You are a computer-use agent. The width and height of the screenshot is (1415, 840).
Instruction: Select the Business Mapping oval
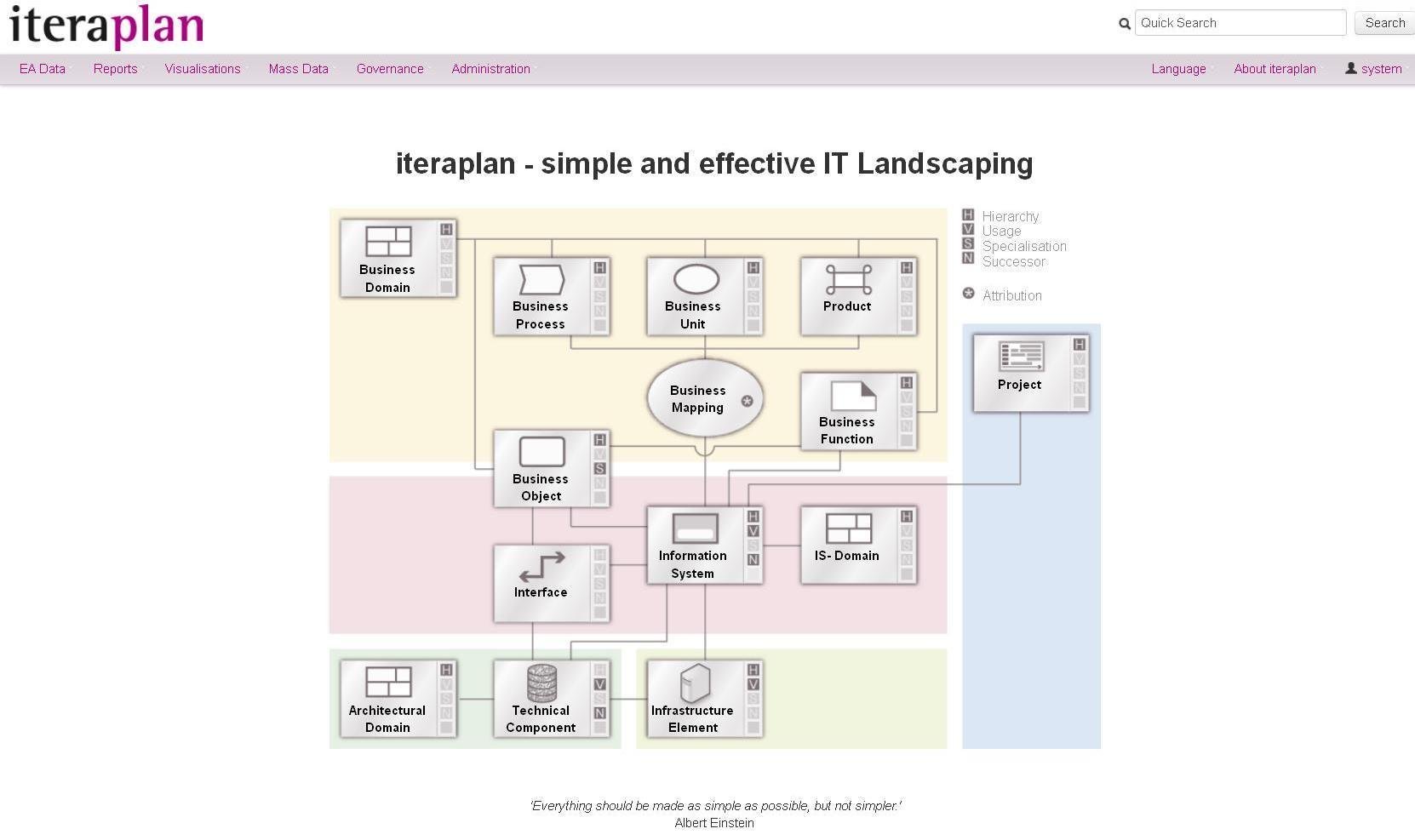pos(698,398)
